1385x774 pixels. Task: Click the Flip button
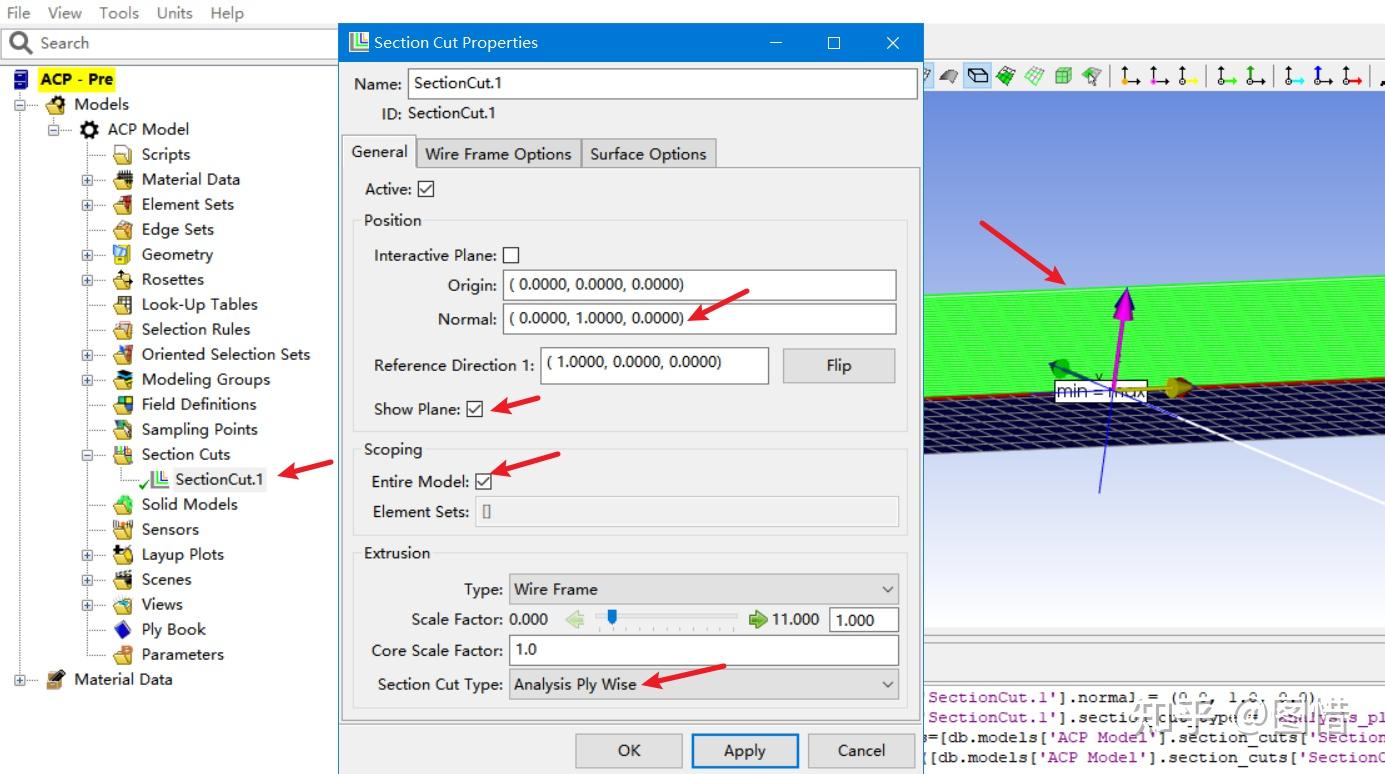838,365
